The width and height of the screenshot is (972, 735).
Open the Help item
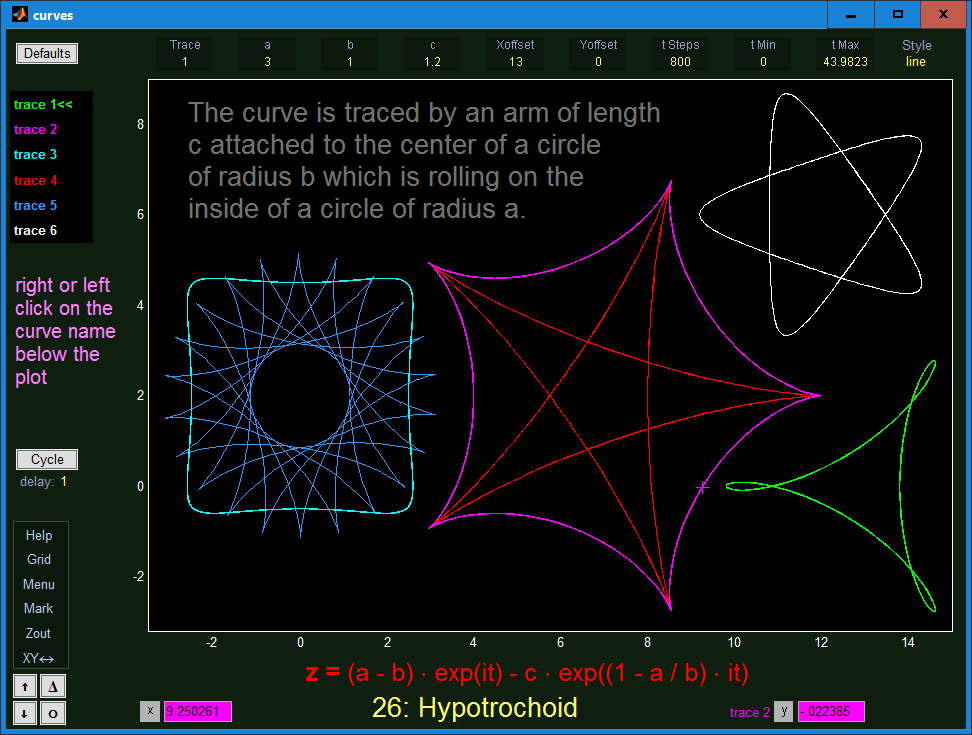click(x=38, y=535)
